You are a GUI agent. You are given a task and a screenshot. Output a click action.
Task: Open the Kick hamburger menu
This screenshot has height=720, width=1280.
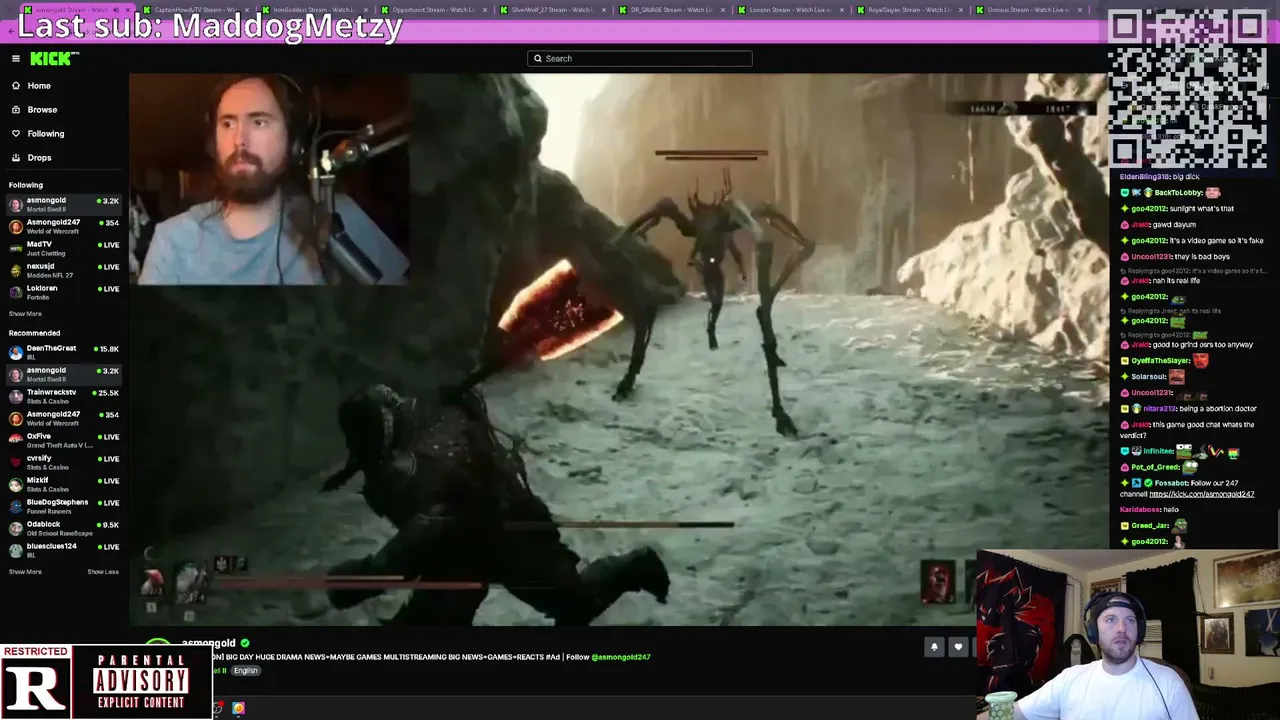(x=16, y=59)
